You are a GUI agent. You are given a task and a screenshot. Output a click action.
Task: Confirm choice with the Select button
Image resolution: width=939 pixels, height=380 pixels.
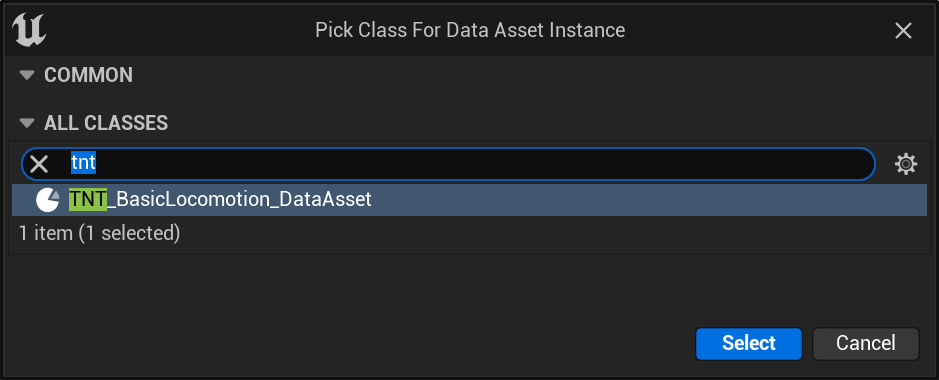749,343
